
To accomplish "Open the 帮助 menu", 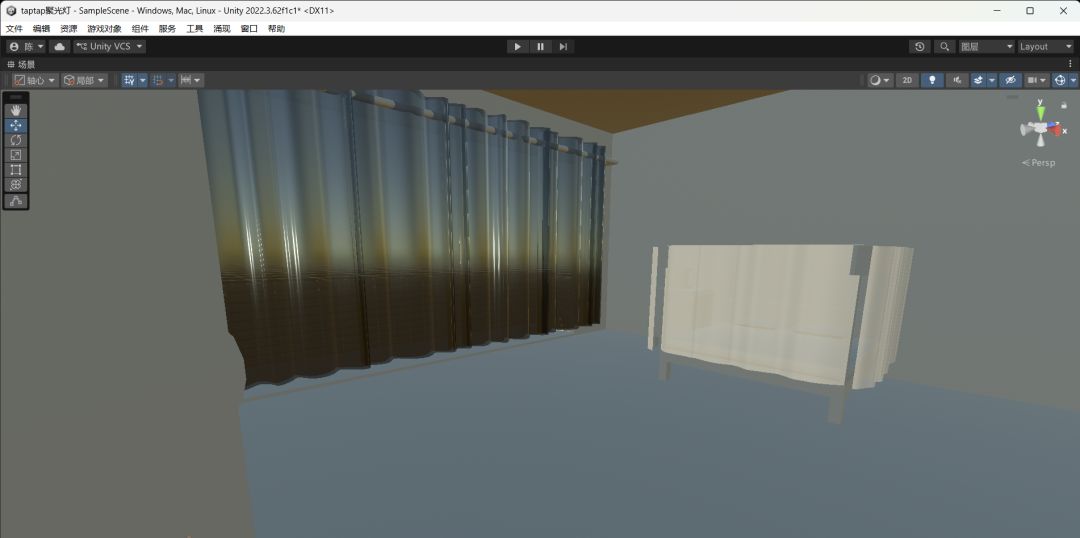I will point(276,29).
